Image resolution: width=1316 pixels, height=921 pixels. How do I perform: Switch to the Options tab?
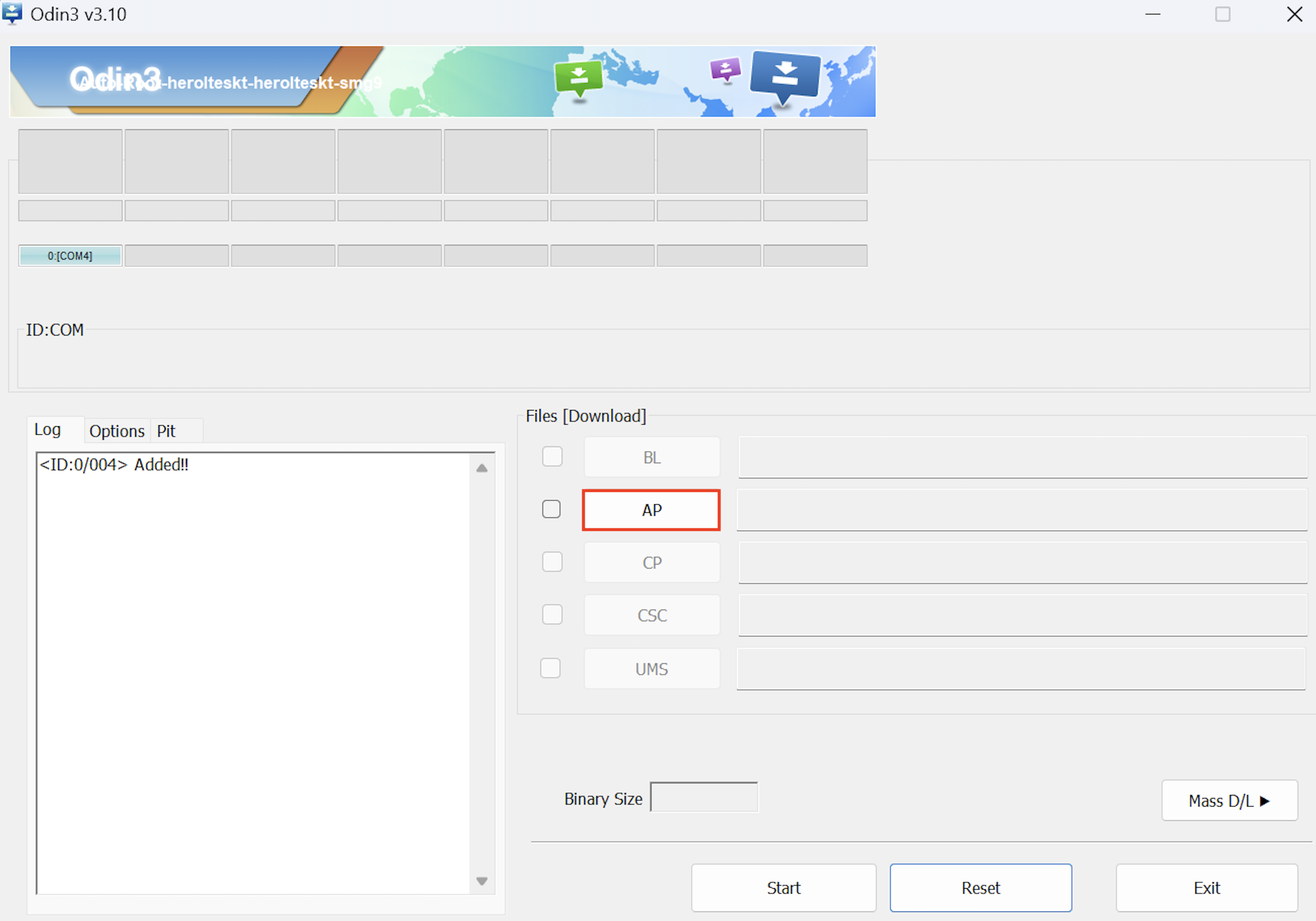point(117,431)
